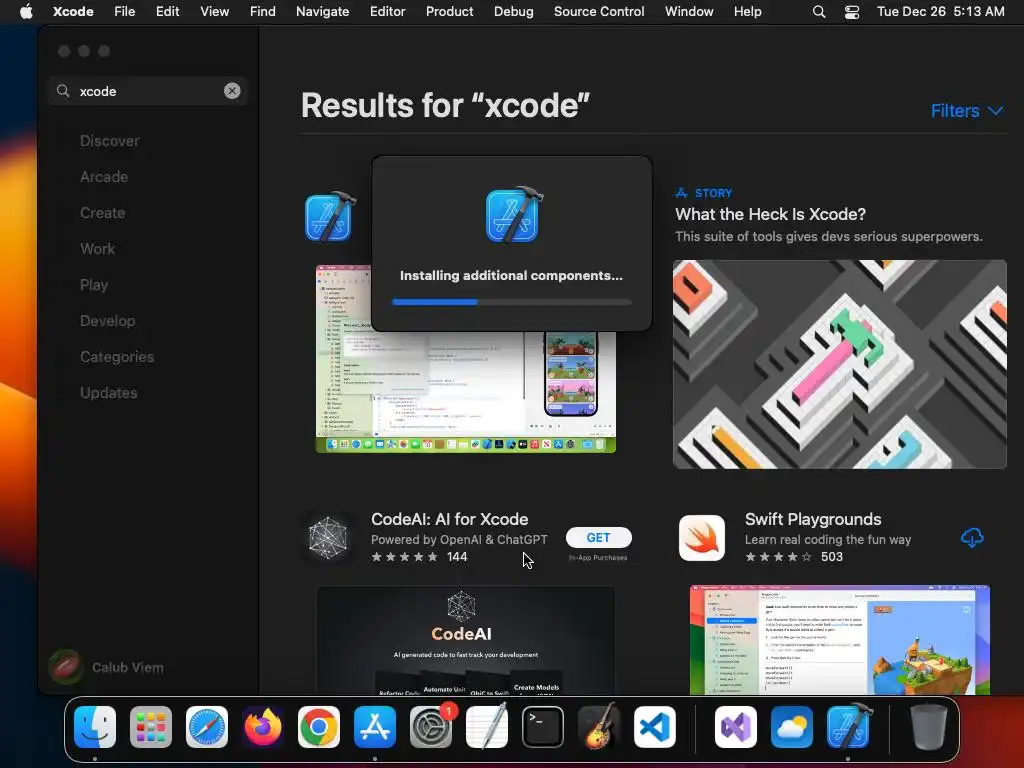Open the View menu

point(214,12)
